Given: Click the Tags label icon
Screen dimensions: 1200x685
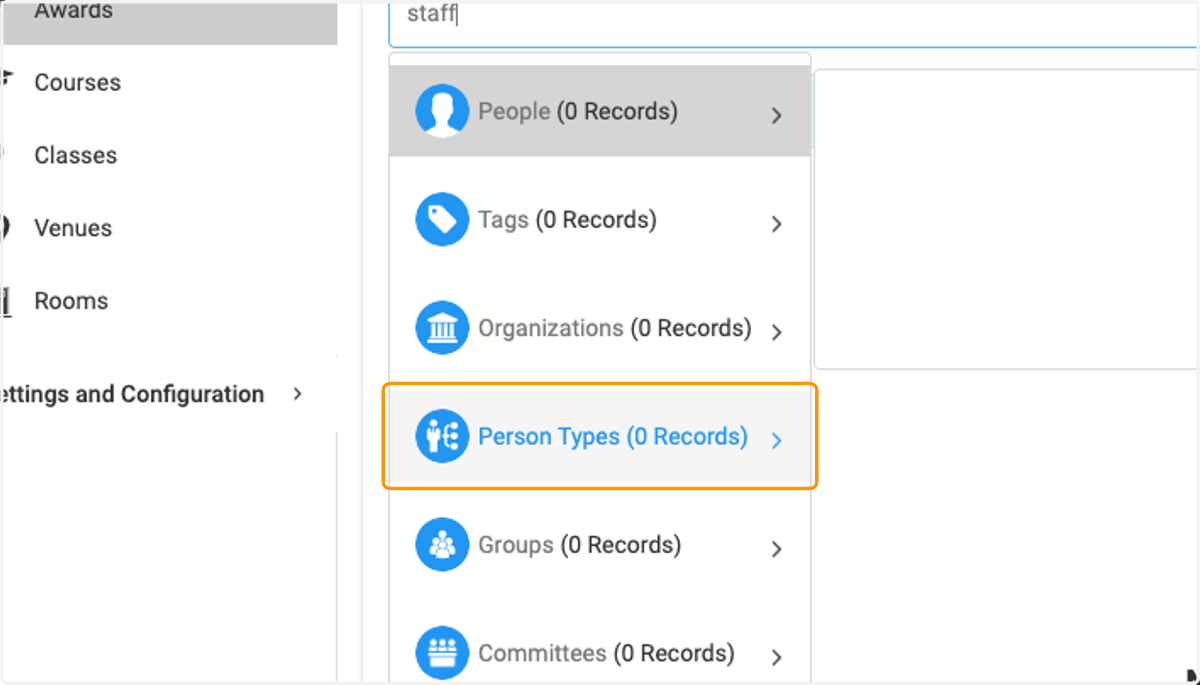Looking at the screenshot, I should (441, 219).
